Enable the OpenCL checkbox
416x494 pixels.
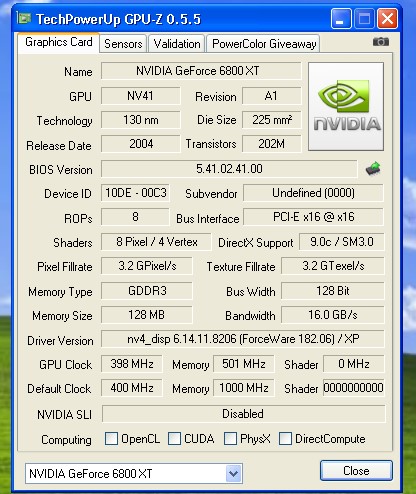click(111, 439)
